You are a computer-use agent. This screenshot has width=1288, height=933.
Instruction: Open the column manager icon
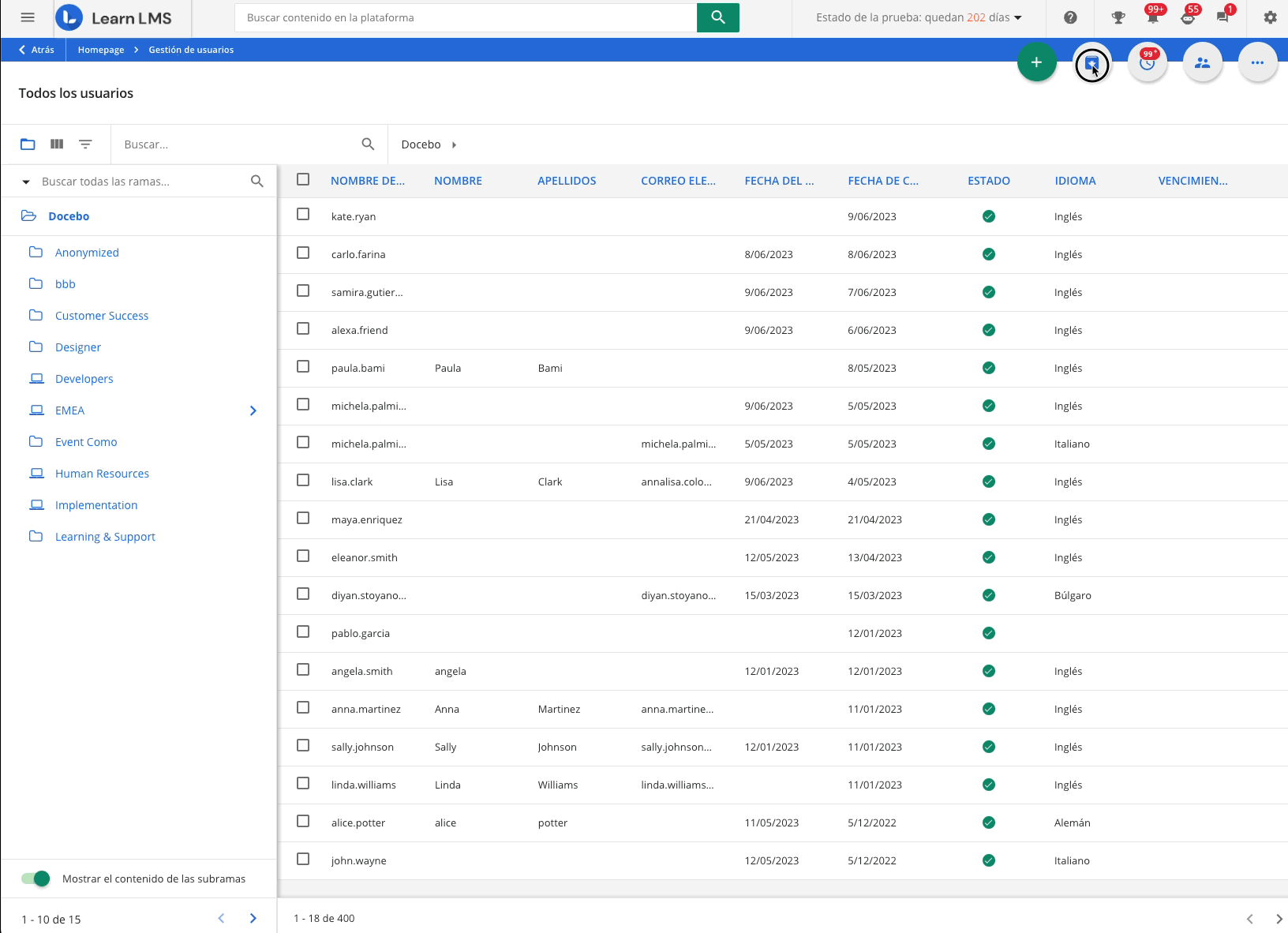click(57, 144)
